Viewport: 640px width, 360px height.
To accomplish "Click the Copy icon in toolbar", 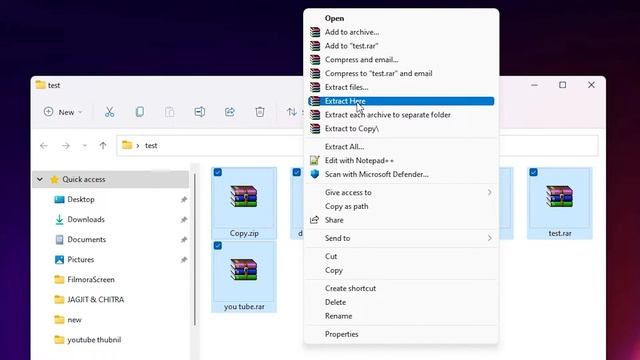I will 140,112.
